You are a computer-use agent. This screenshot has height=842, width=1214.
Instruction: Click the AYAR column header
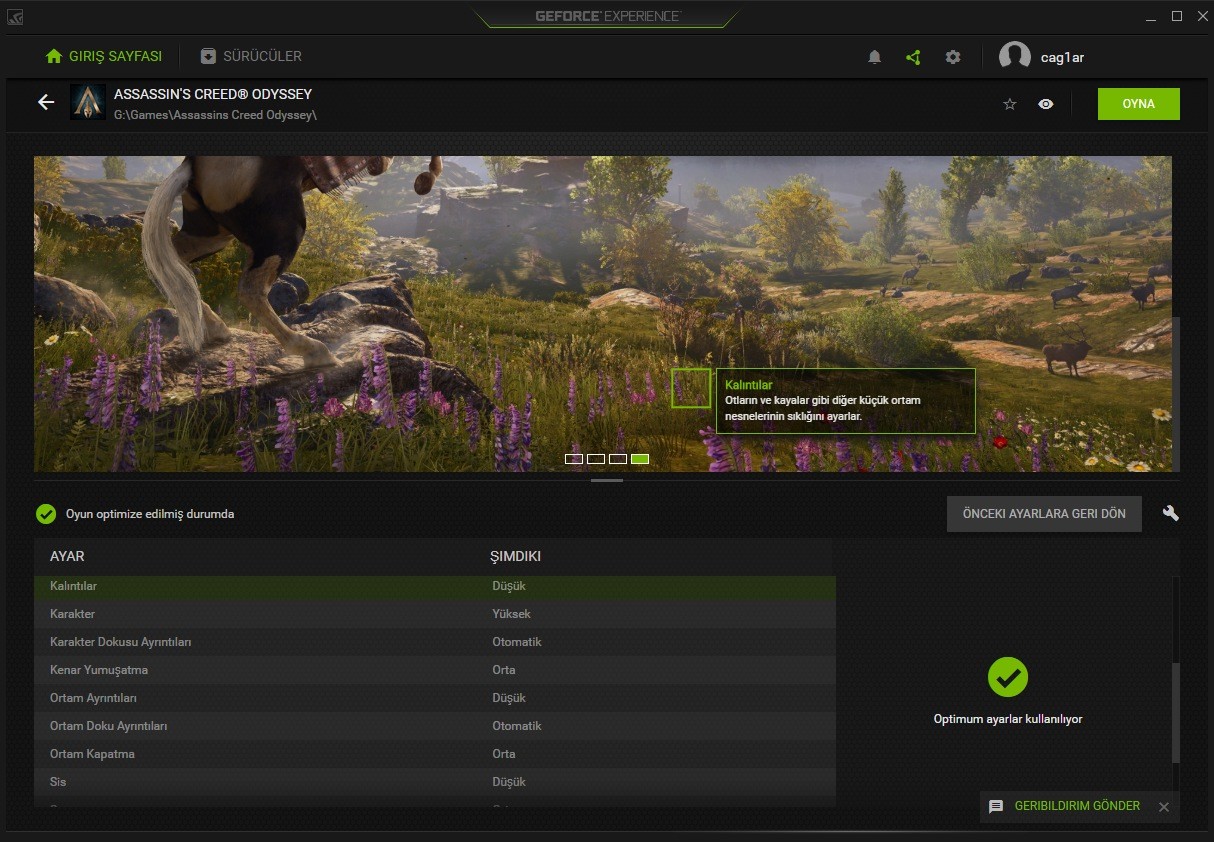click(x=67, y=556)
